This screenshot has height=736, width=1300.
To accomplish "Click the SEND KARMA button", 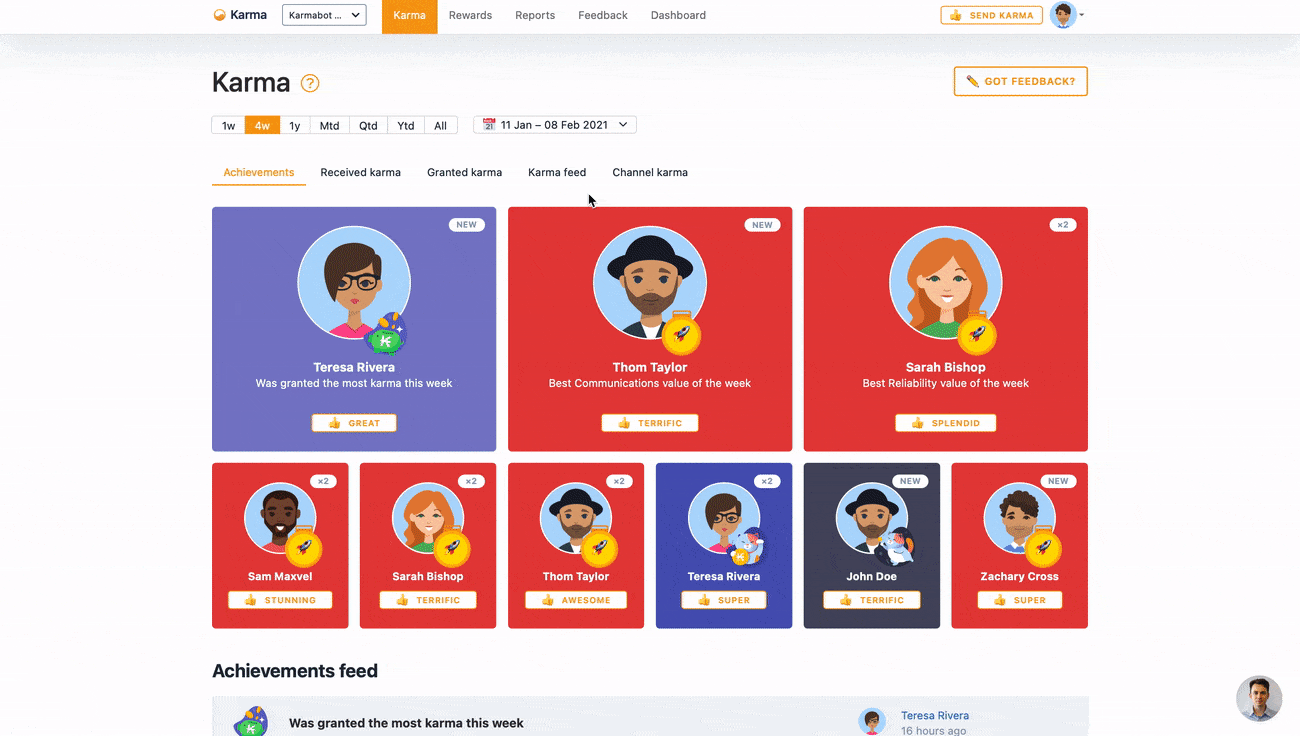I will coord(991,15).
